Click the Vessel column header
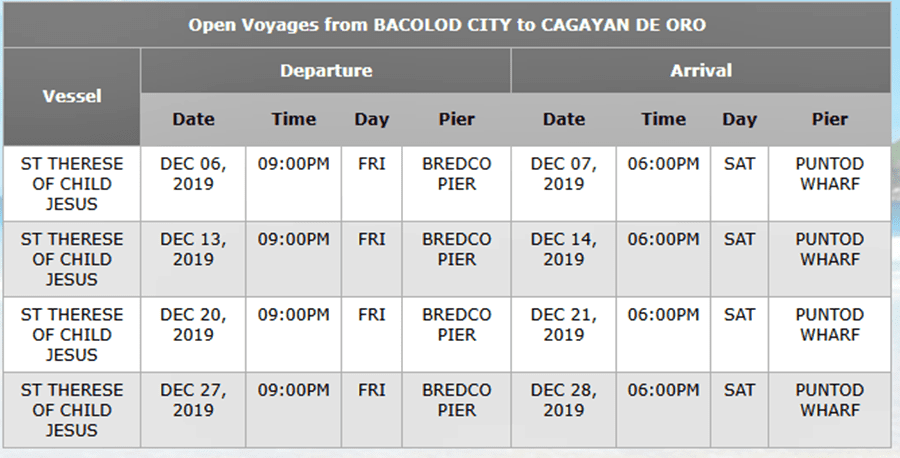 coord(72,97)
